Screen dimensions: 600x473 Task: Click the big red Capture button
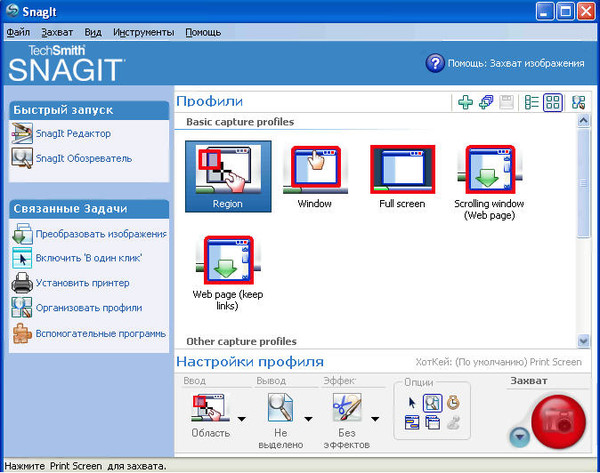pos(559,422)
